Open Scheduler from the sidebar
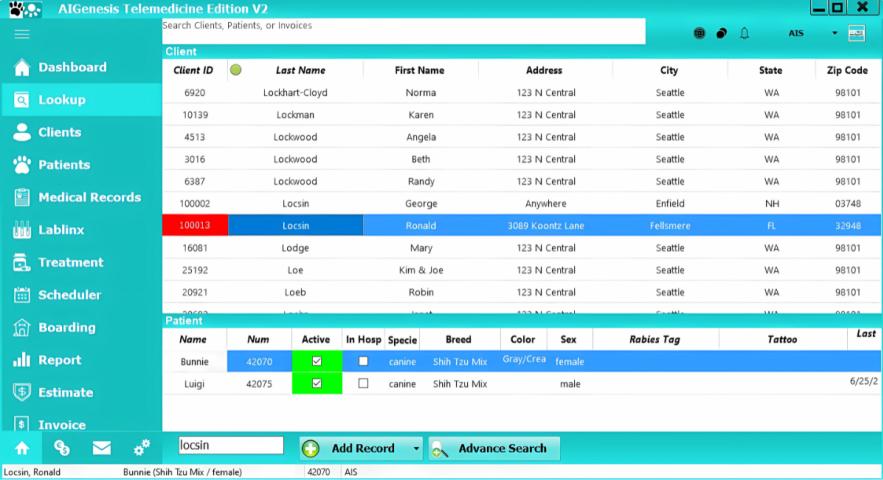The width and height of the screenshot is (883, 480). pyautogui.click(x=69, y=295)
